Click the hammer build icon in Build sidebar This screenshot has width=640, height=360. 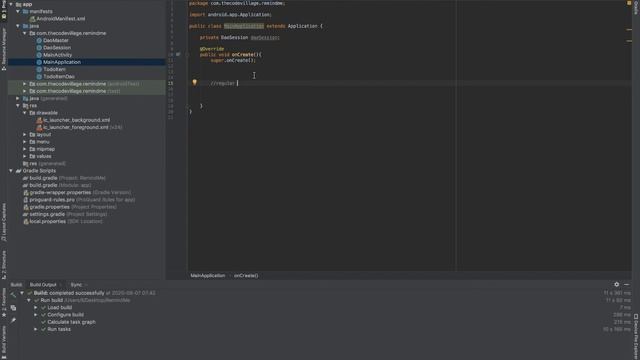pos(13,295)
